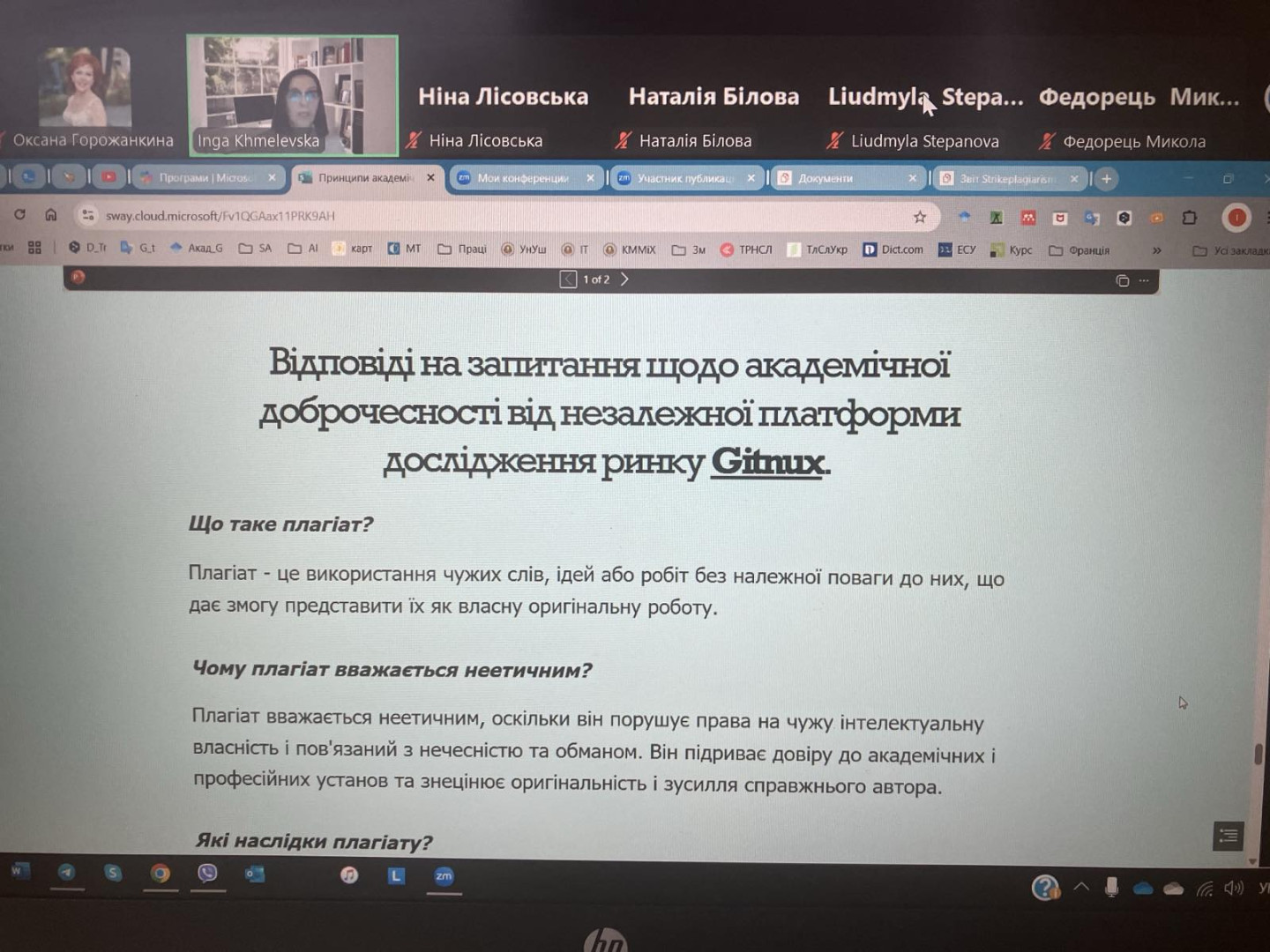Expand the Зм bookmarks folder
Screen dimensions: 1270x952
[x=689, y=249]
